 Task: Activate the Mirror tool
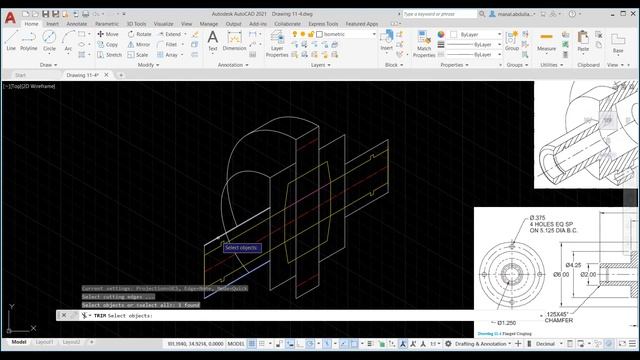(x=139, y=44)
